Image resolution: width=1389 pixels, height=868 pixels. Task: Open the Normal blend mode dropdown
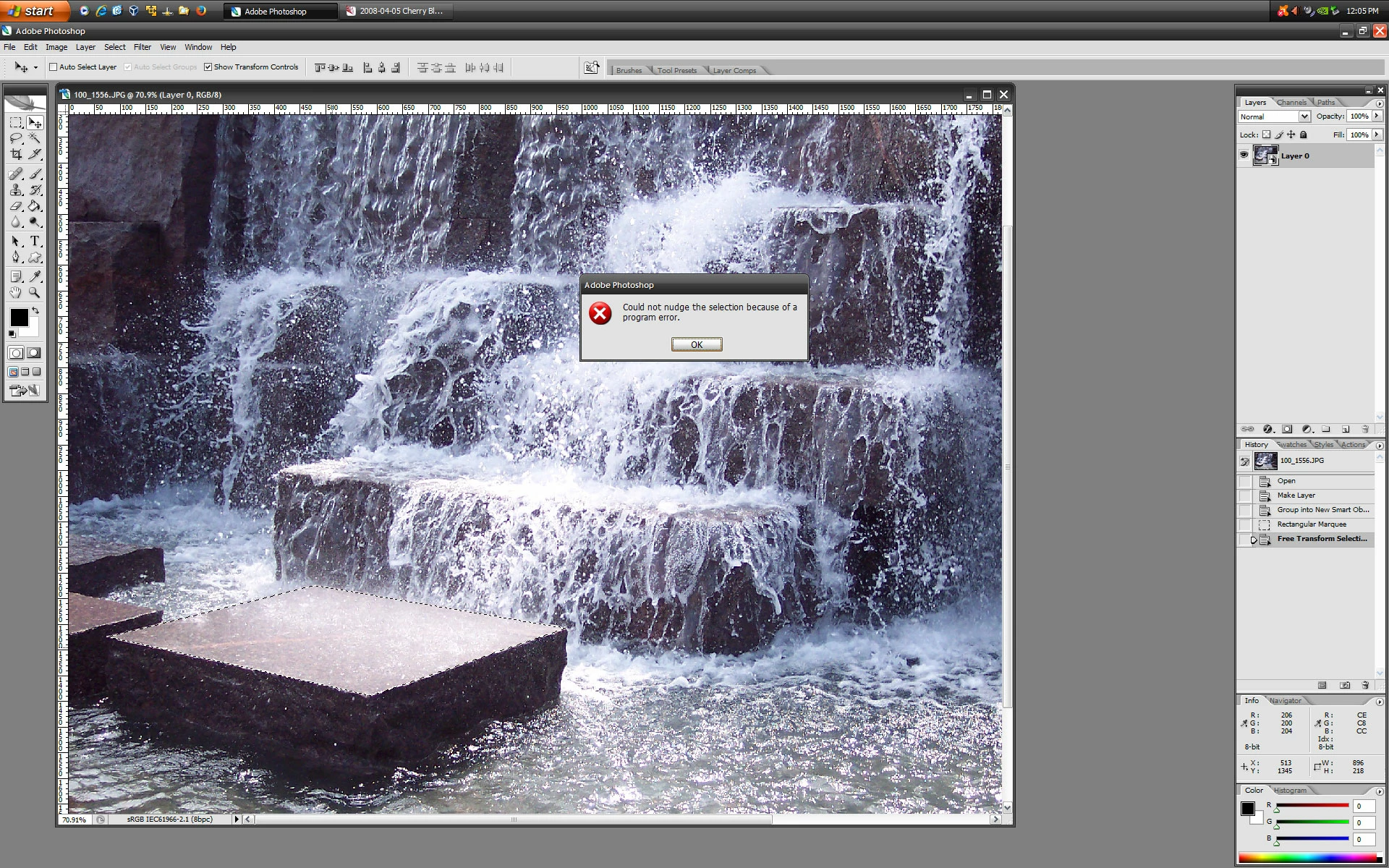tap(1274, 116)
